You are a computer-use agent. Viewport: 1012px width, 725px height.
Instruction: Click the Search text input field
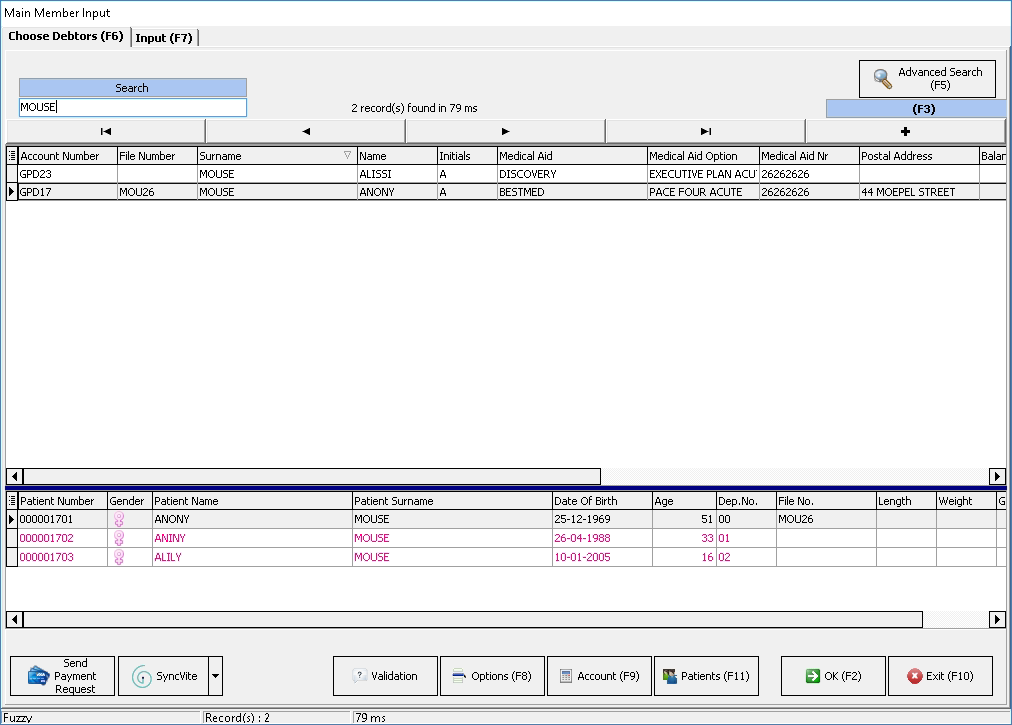click(132, 107)
